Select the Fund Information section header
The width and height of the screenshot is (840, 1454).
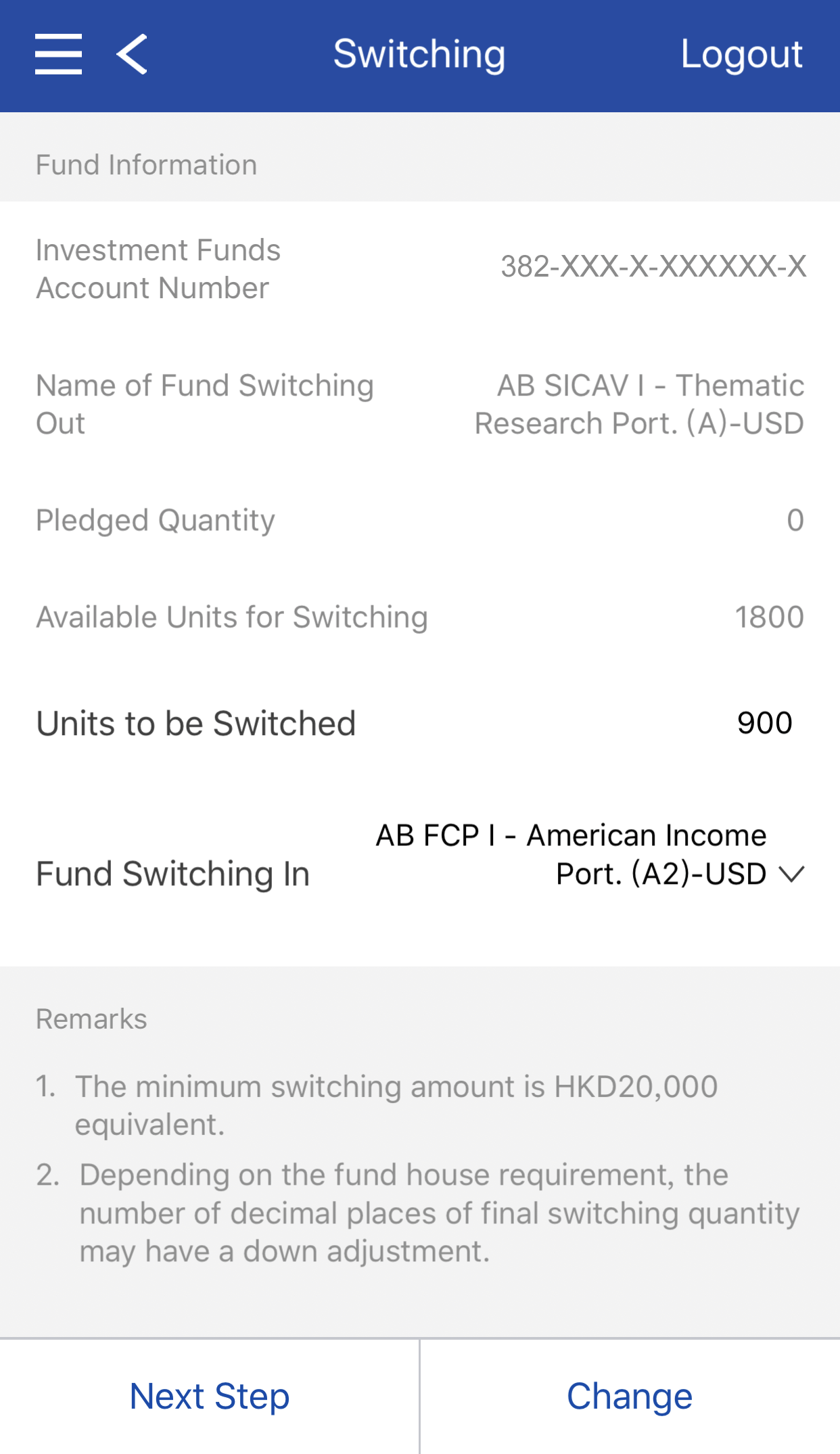(146, 165)
